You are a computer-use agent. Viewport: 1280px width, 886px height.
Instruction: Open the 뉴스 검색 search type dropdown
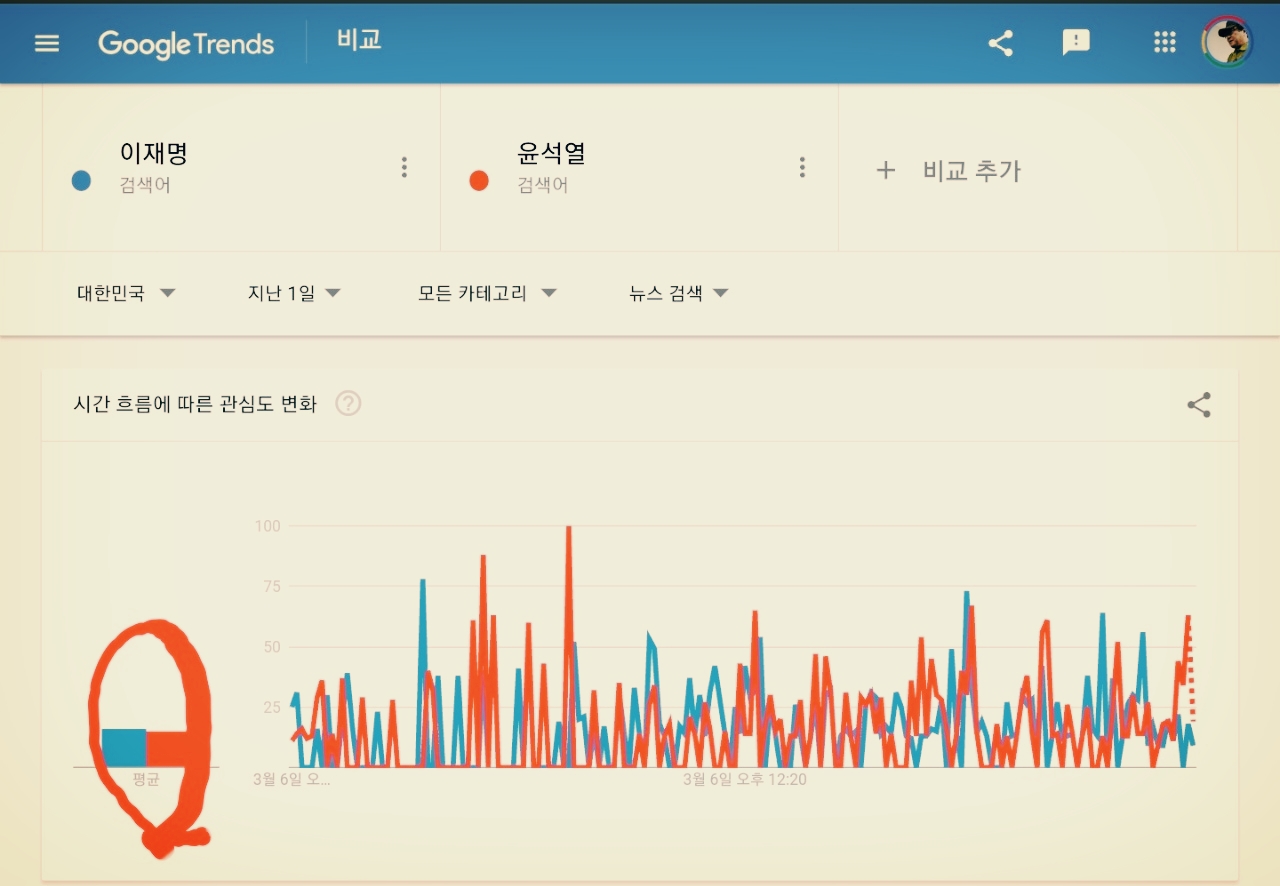[679, 293]
